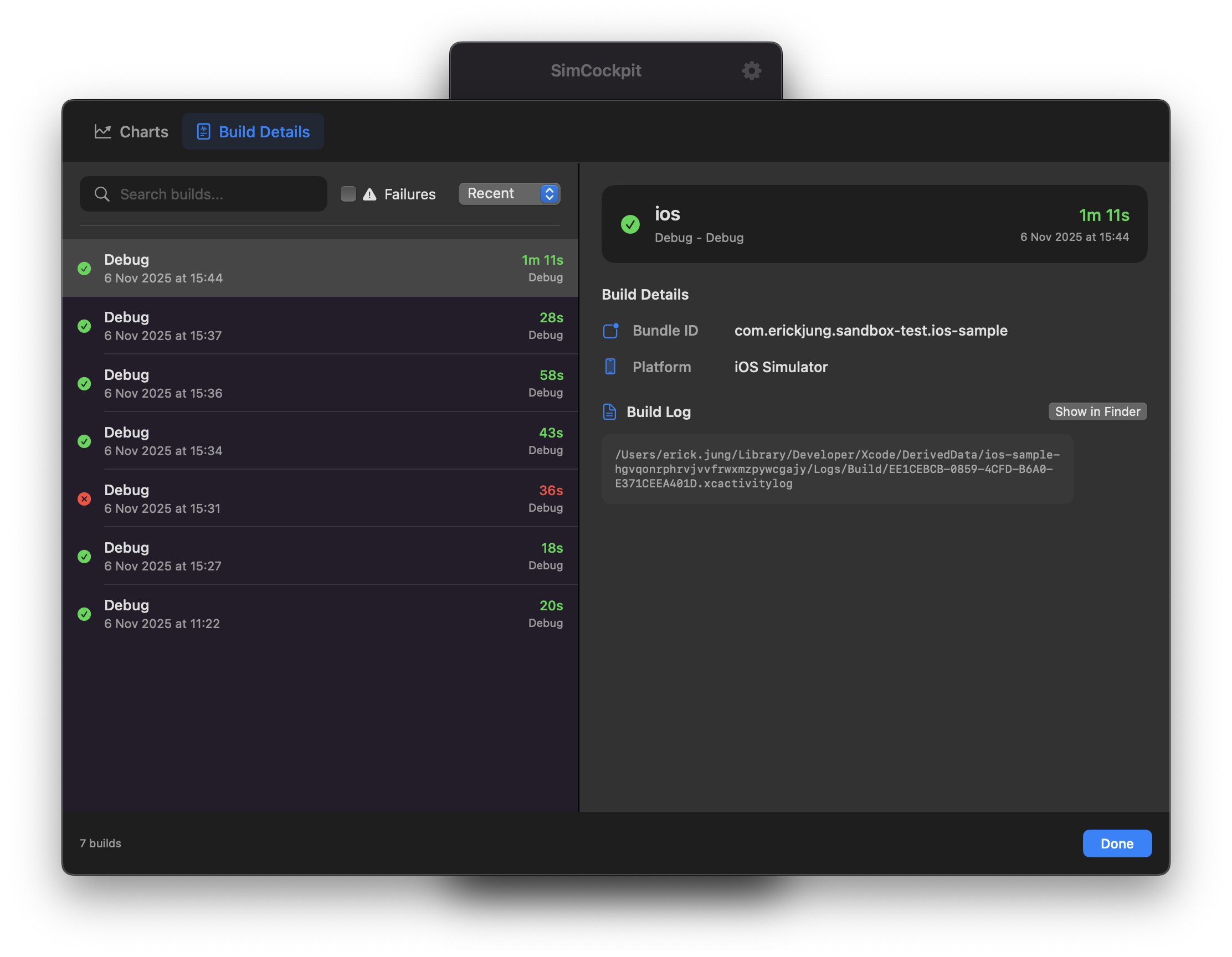Viewport: 1232px width, 957px height.
Task: Click the Done button
Action: 1116,843
